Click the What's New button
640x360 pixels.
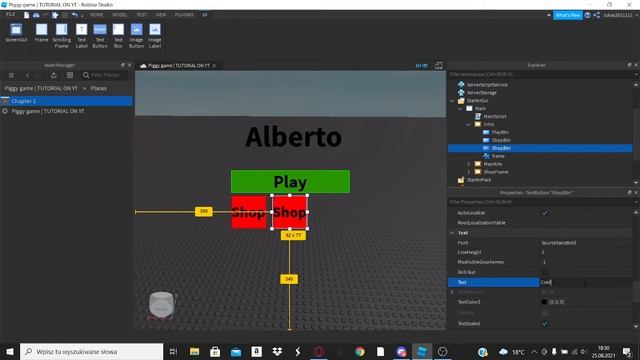pyautogui.click(x=568, y=15)
